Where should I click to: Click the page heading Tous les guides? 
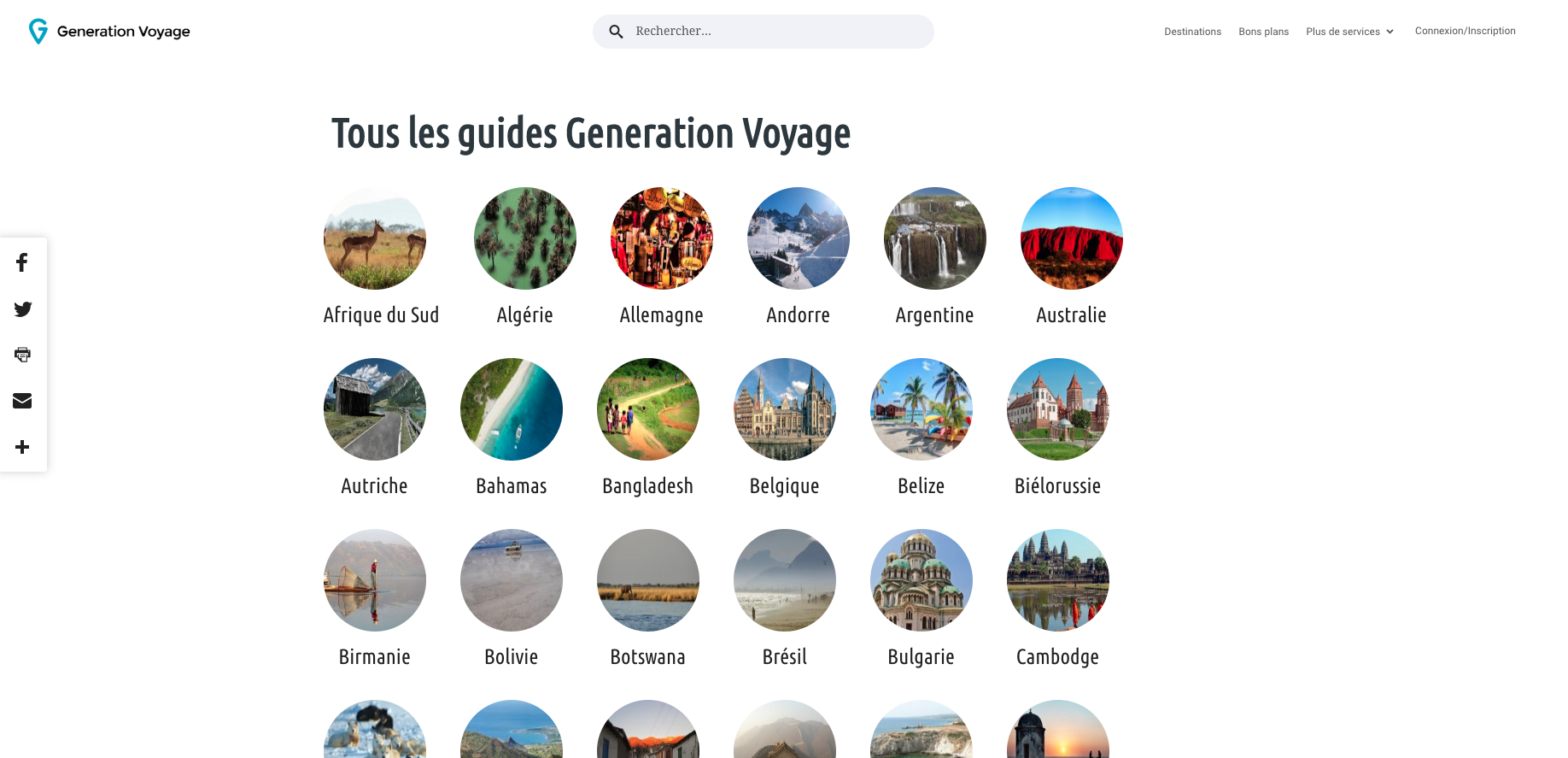click(x=591, y=134)
